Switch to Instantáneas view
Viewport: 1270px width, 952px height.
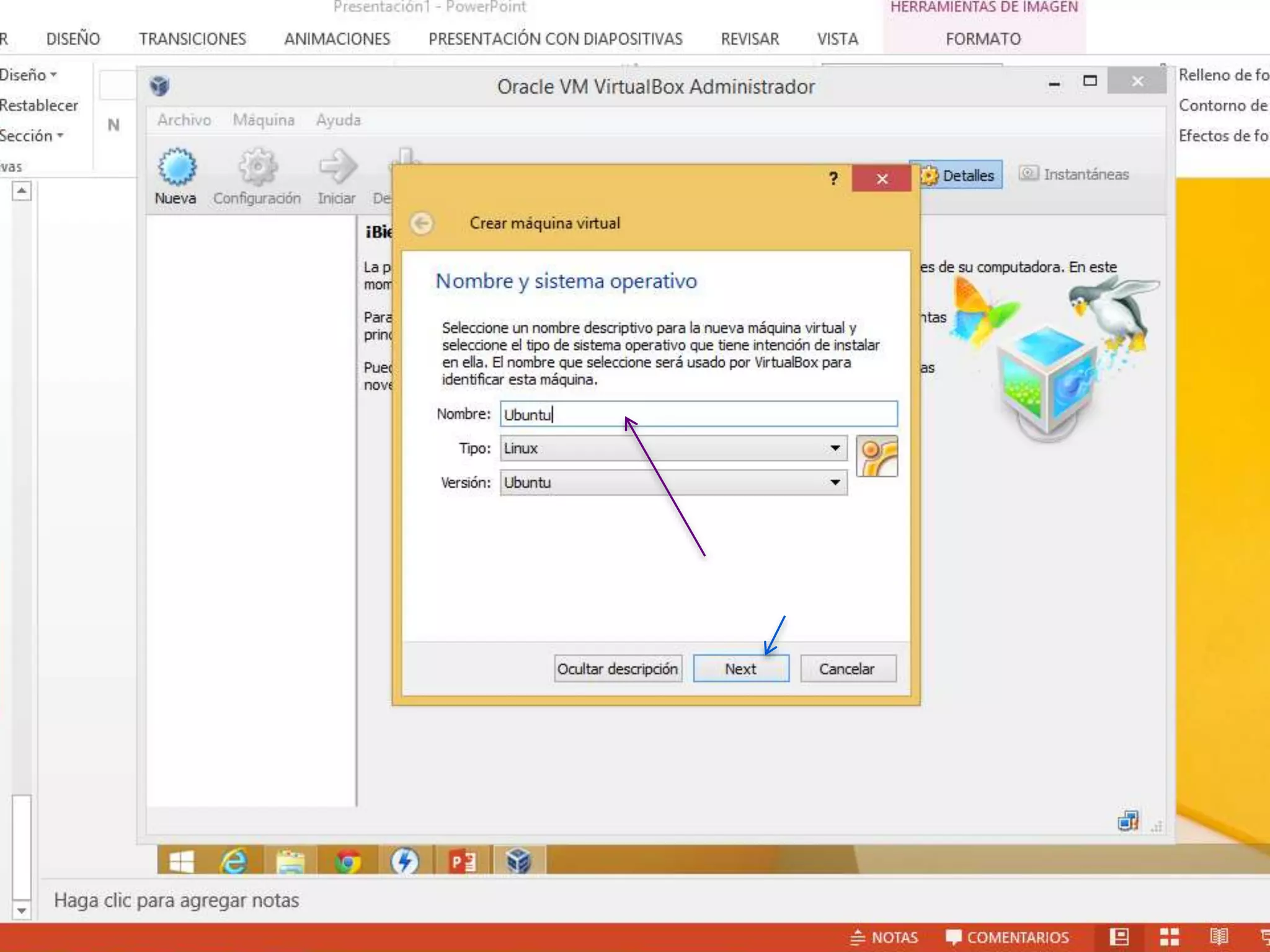(1074, 175)
